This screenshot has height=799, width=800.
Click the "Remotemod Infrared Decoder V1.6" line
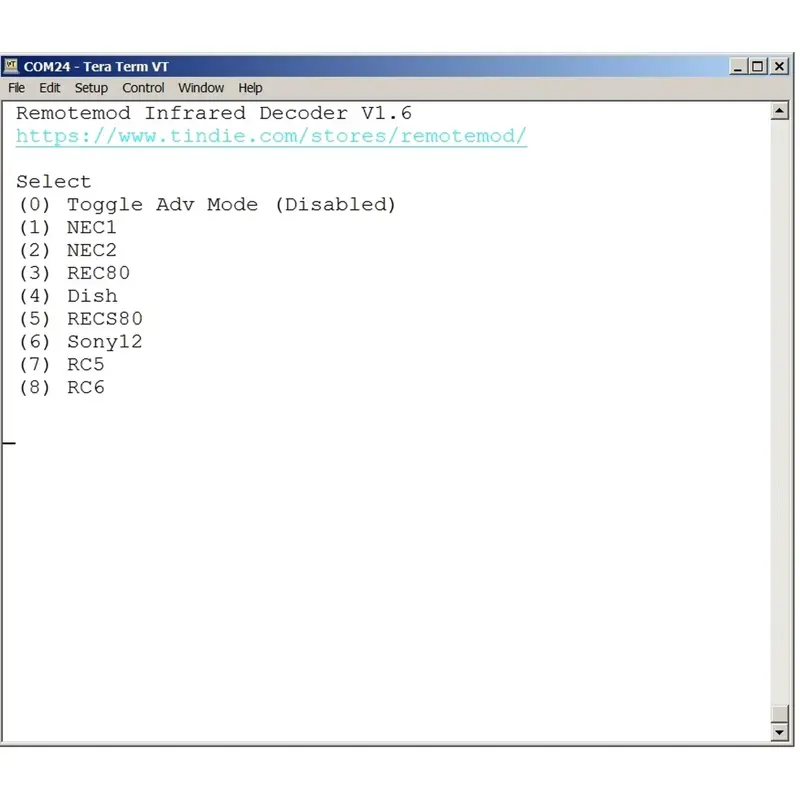click(x=214, y=113)
